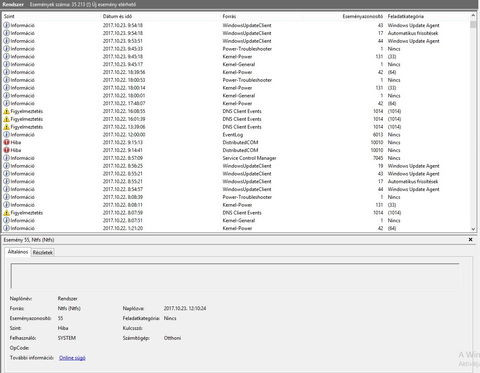Viewport: 480px width, 373px height.
Task: Click the event list scrollbar down arrow
Action: pos(473,229)
